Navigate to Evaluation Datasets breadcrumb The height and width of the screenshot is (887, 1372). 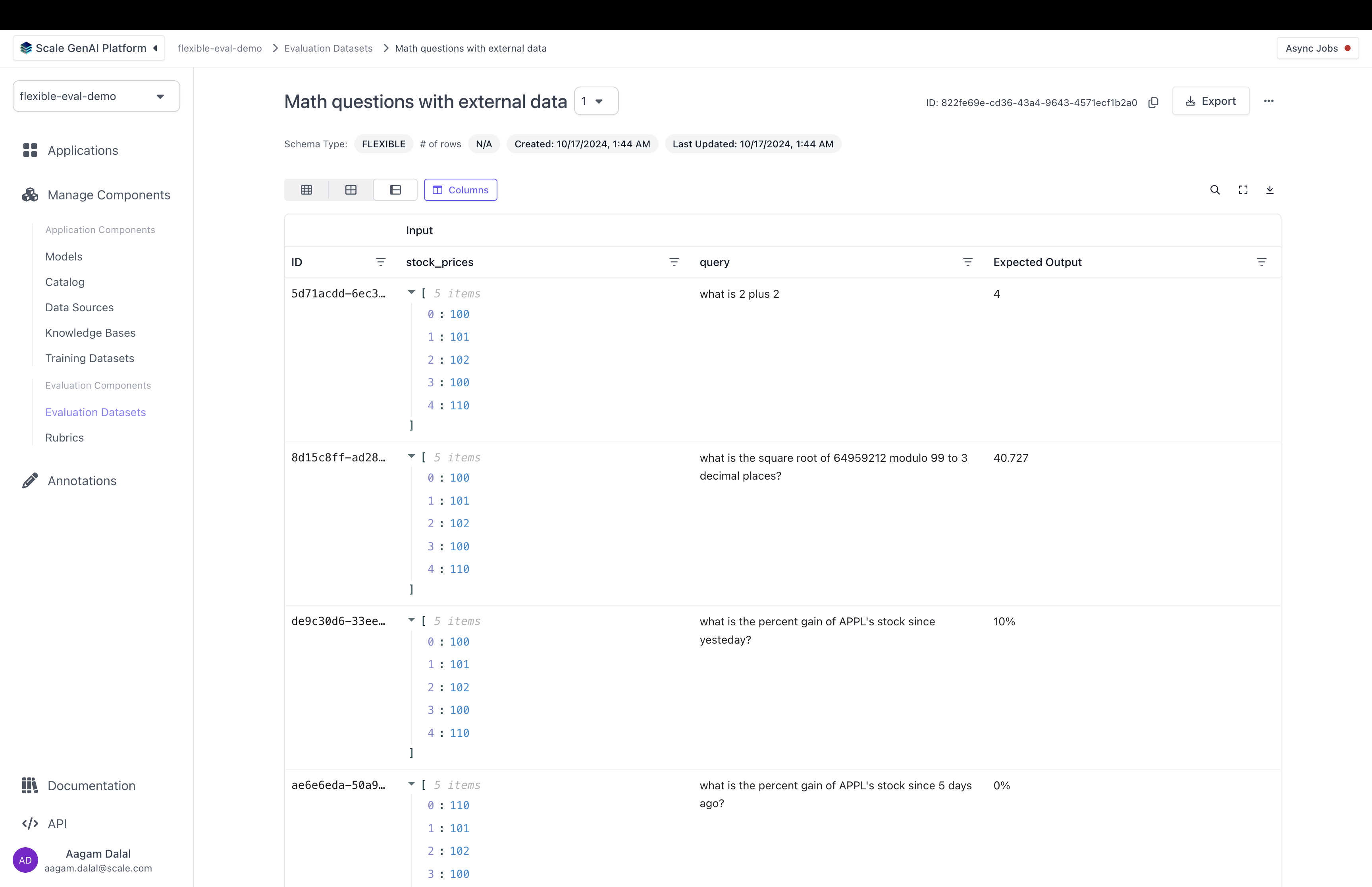point(328,48)
